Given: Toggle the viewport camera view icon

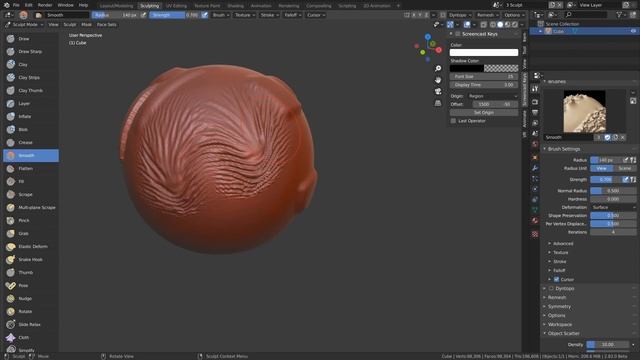Looking at the screenshot, I should tap(438, 91).
